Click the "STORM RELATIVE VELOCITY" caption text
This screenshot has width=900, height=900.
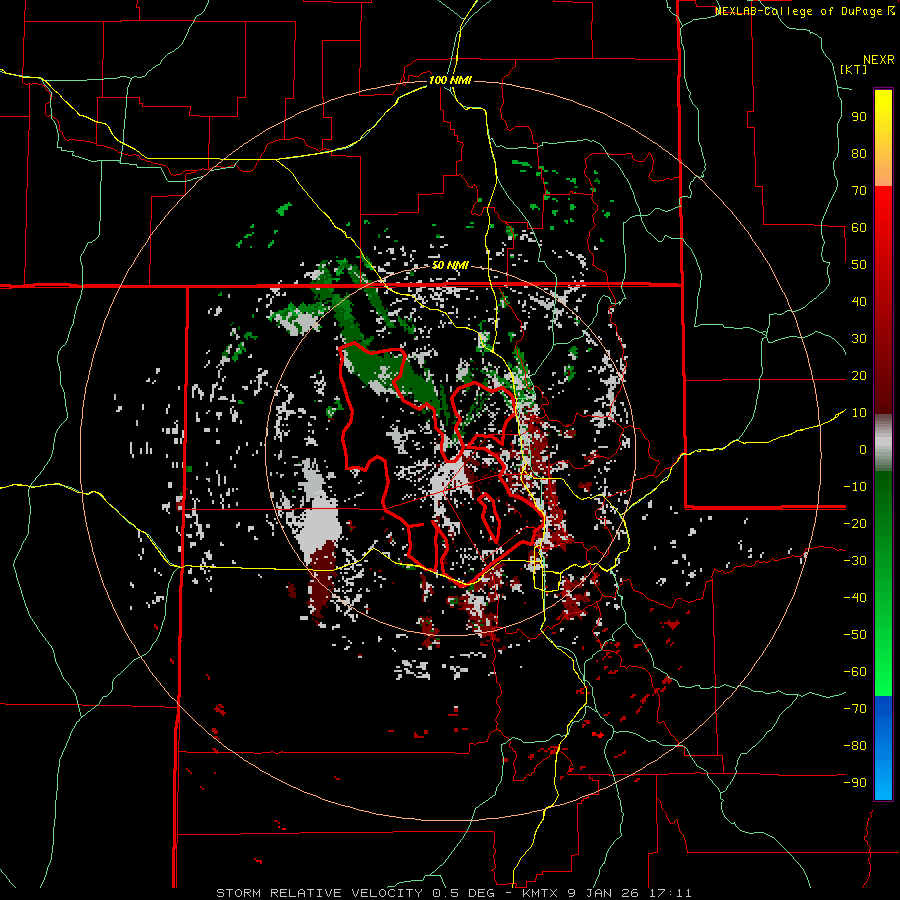[319, 893]
